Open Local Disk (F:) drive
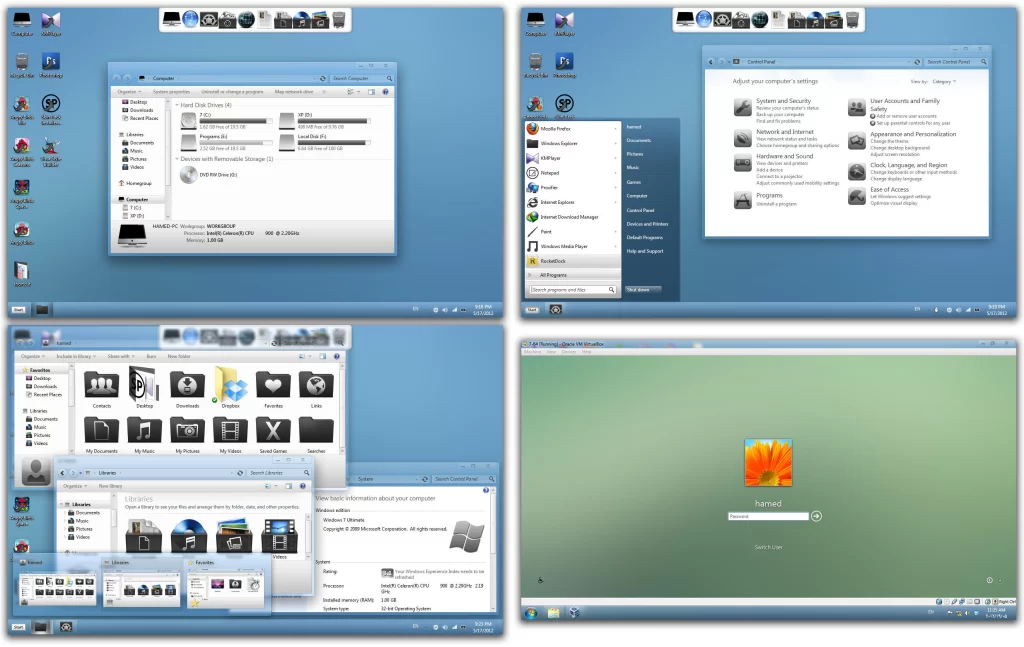This screenshot has height=647, width=1024. click(x=287, y=143)
